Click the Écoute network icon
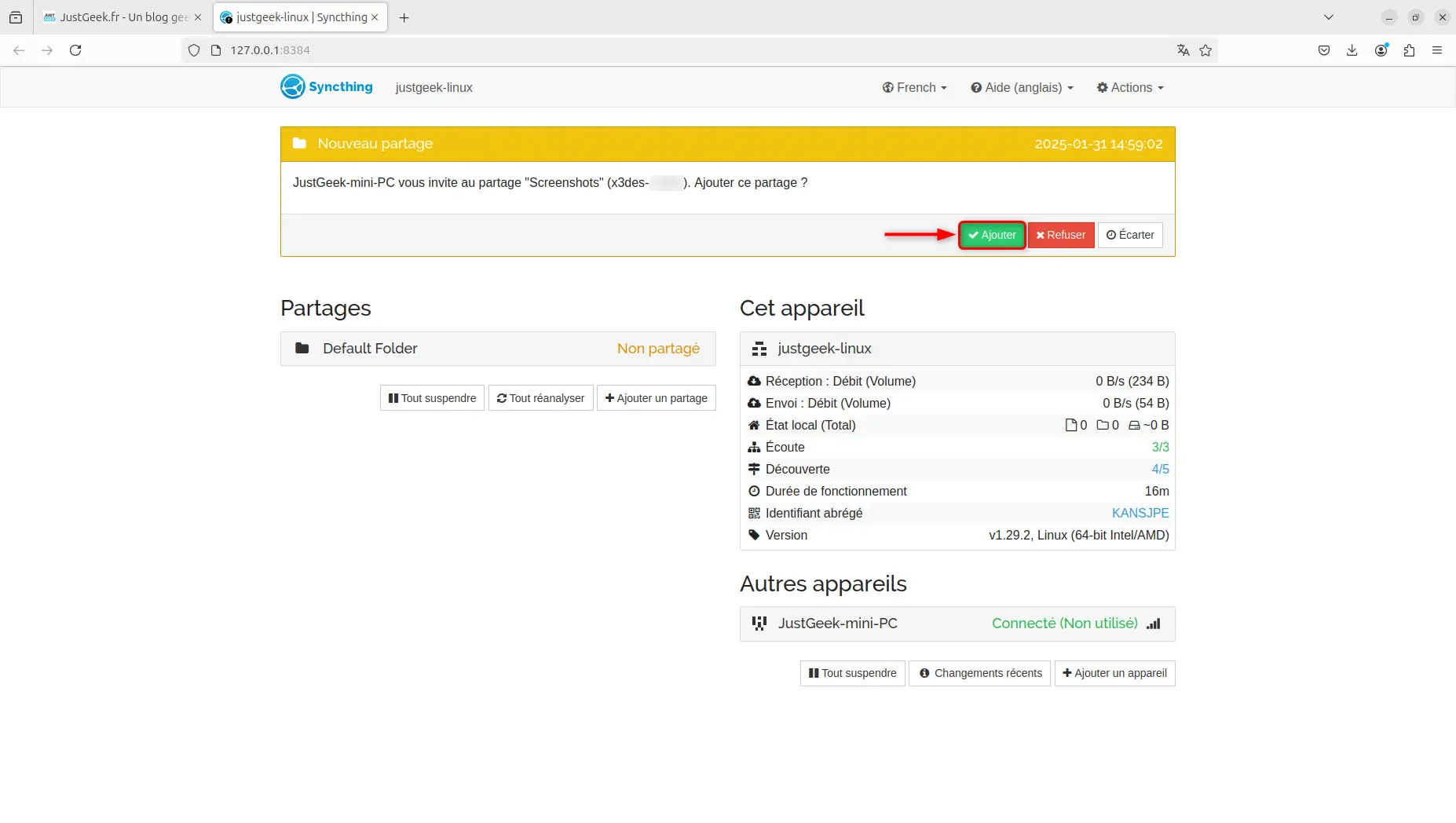This screenshot has width=1456, height=823. click(x=754, y=447)
